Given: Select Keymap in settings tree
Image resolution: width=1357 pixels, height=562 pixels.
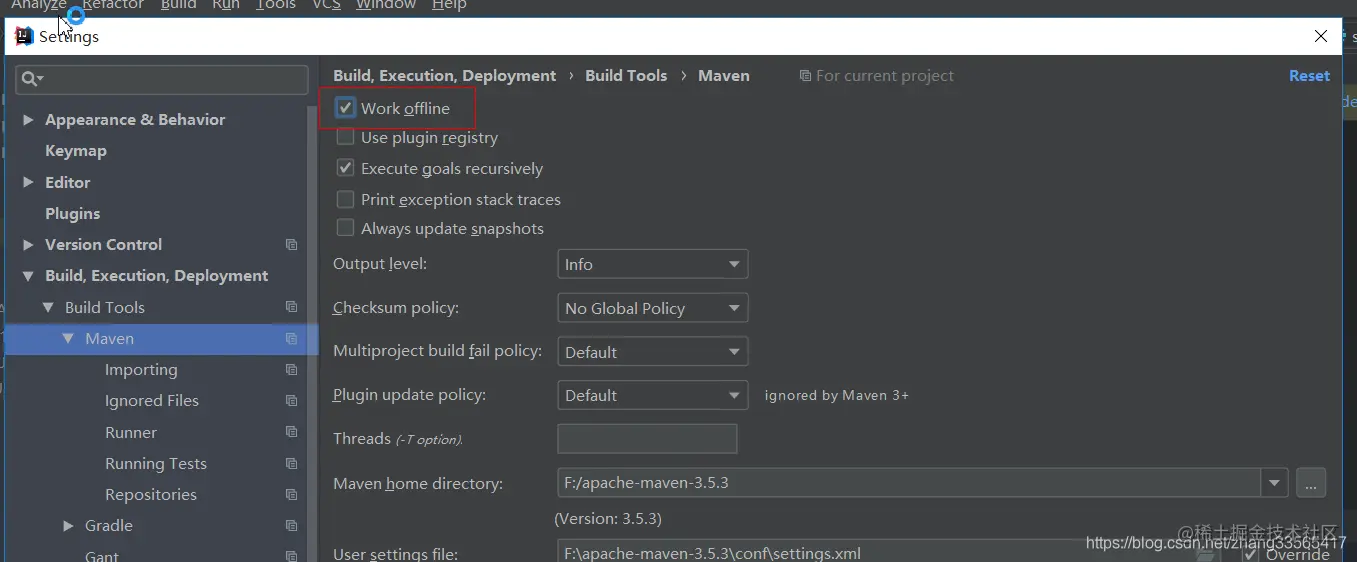Looking at the screenshot, I should tap(76, 151).
